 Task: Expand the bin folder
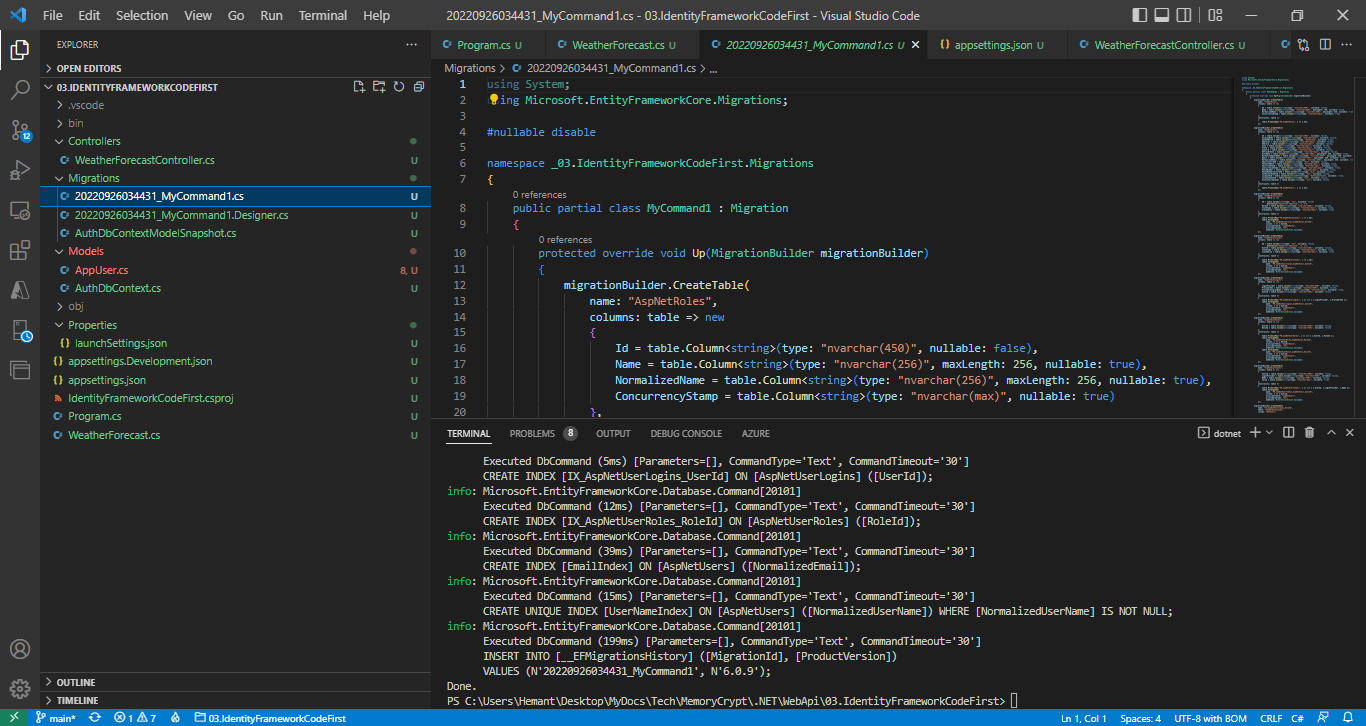coord(236,123)
